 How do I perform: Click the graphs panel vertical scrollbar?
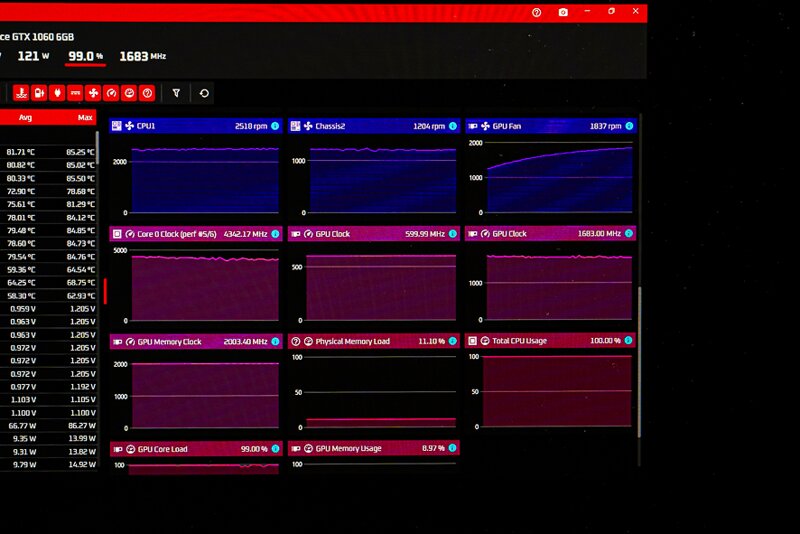coord(639,362)
